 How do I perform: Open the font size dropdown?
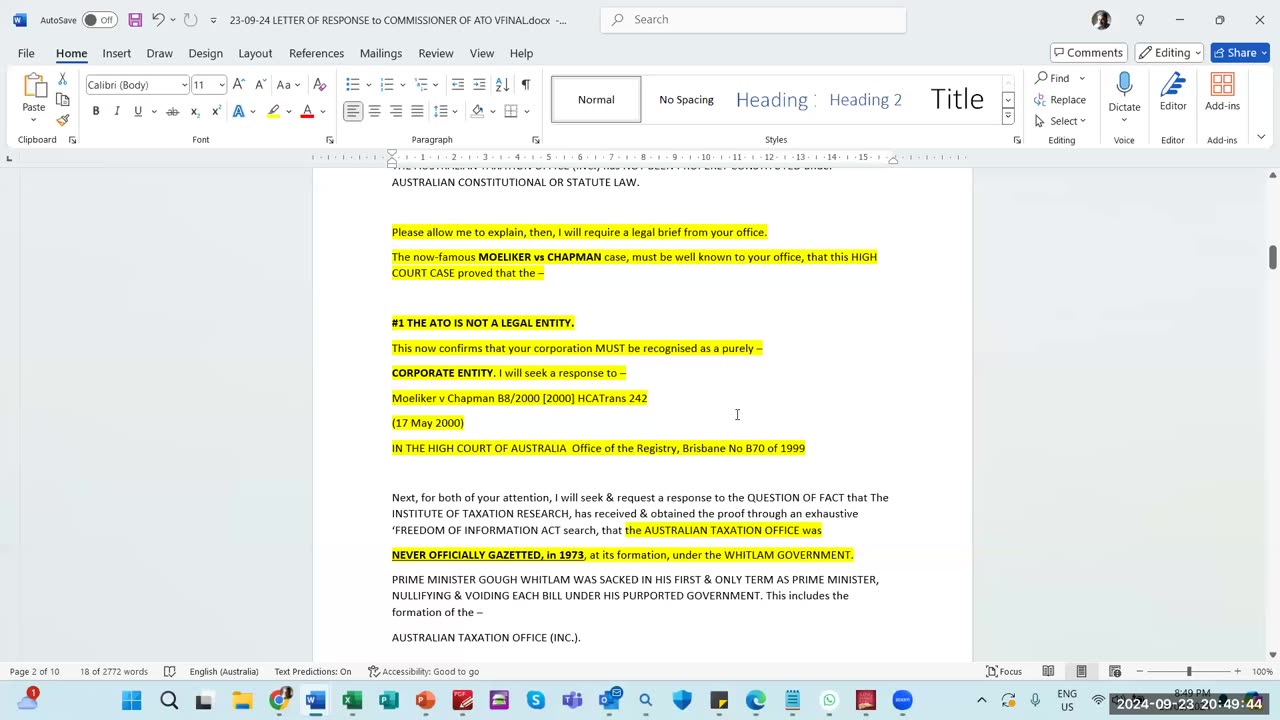[222, 85]
